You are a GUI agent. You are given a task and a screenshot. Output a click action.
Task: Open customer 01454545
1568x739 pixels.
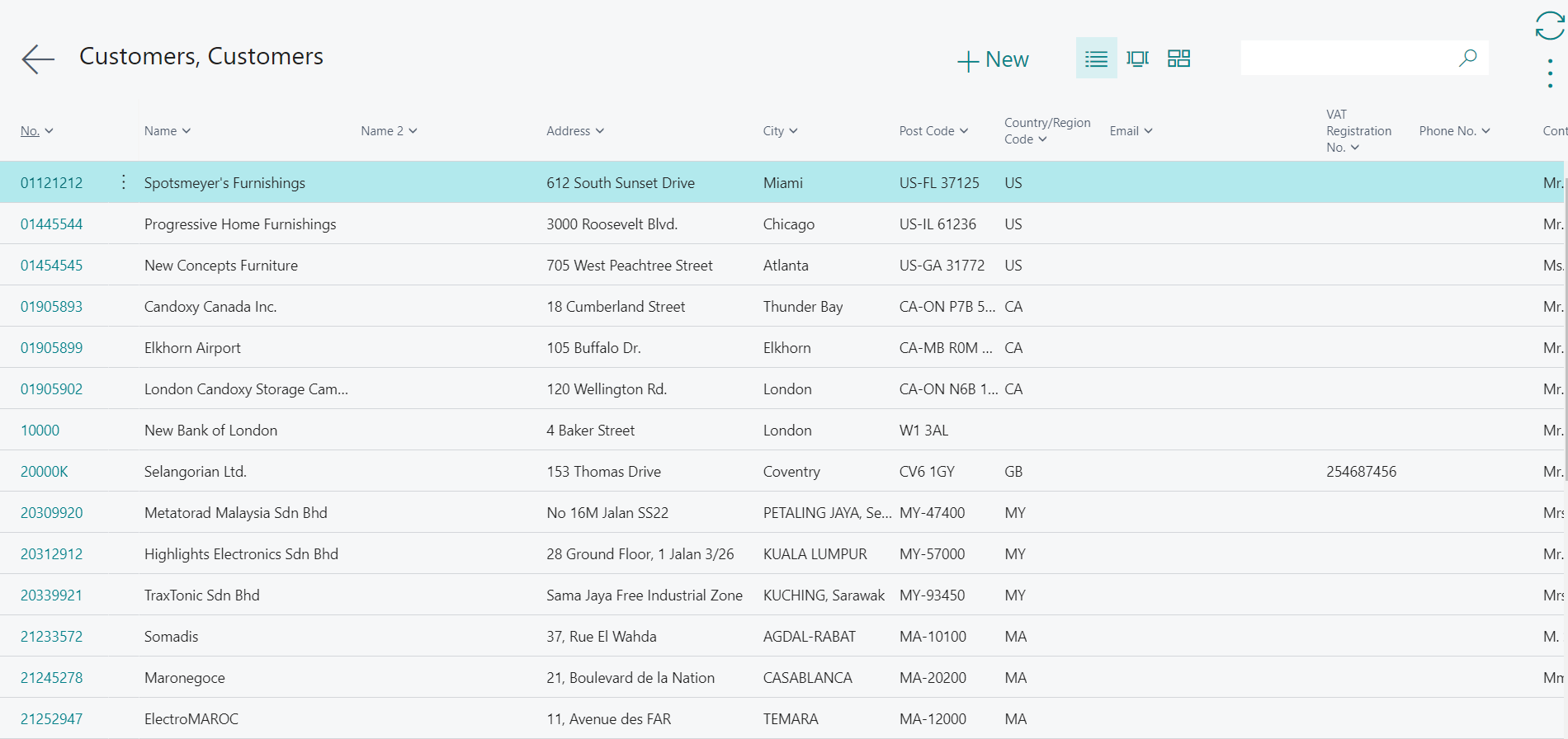[x=51, y=266]
